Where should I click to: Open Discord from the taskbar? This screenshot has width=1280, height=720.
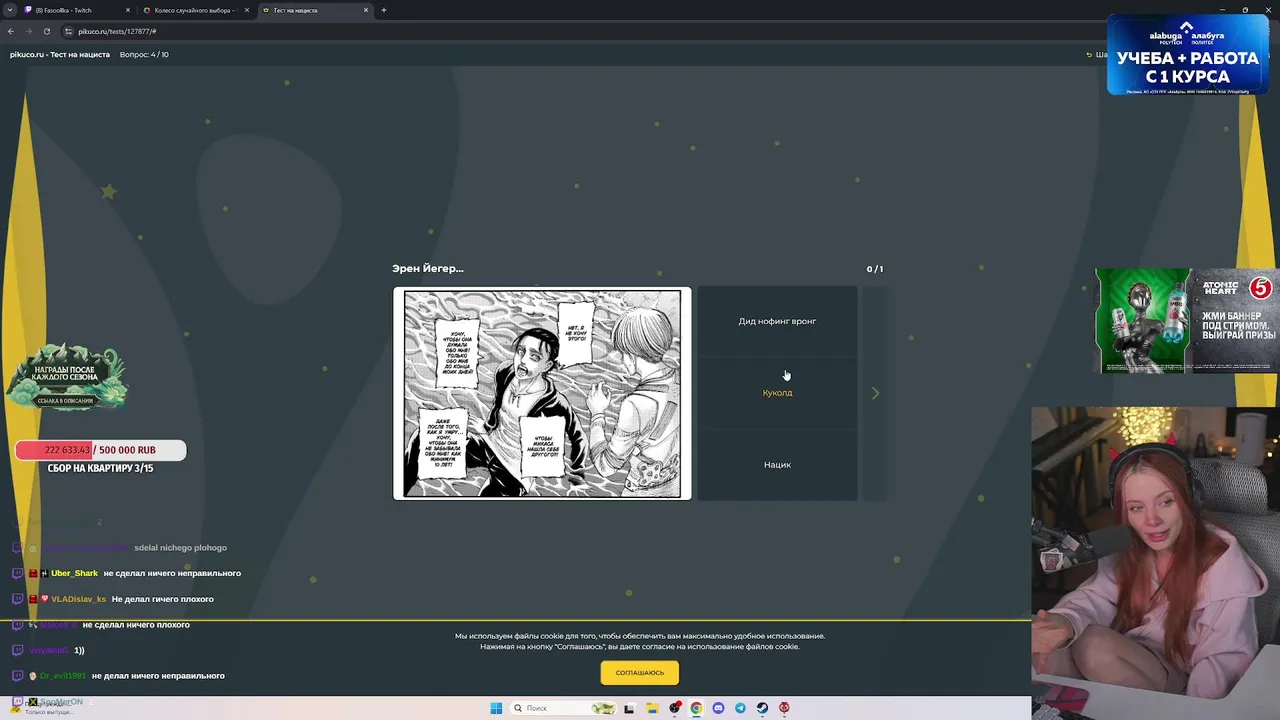click(718, 708)
